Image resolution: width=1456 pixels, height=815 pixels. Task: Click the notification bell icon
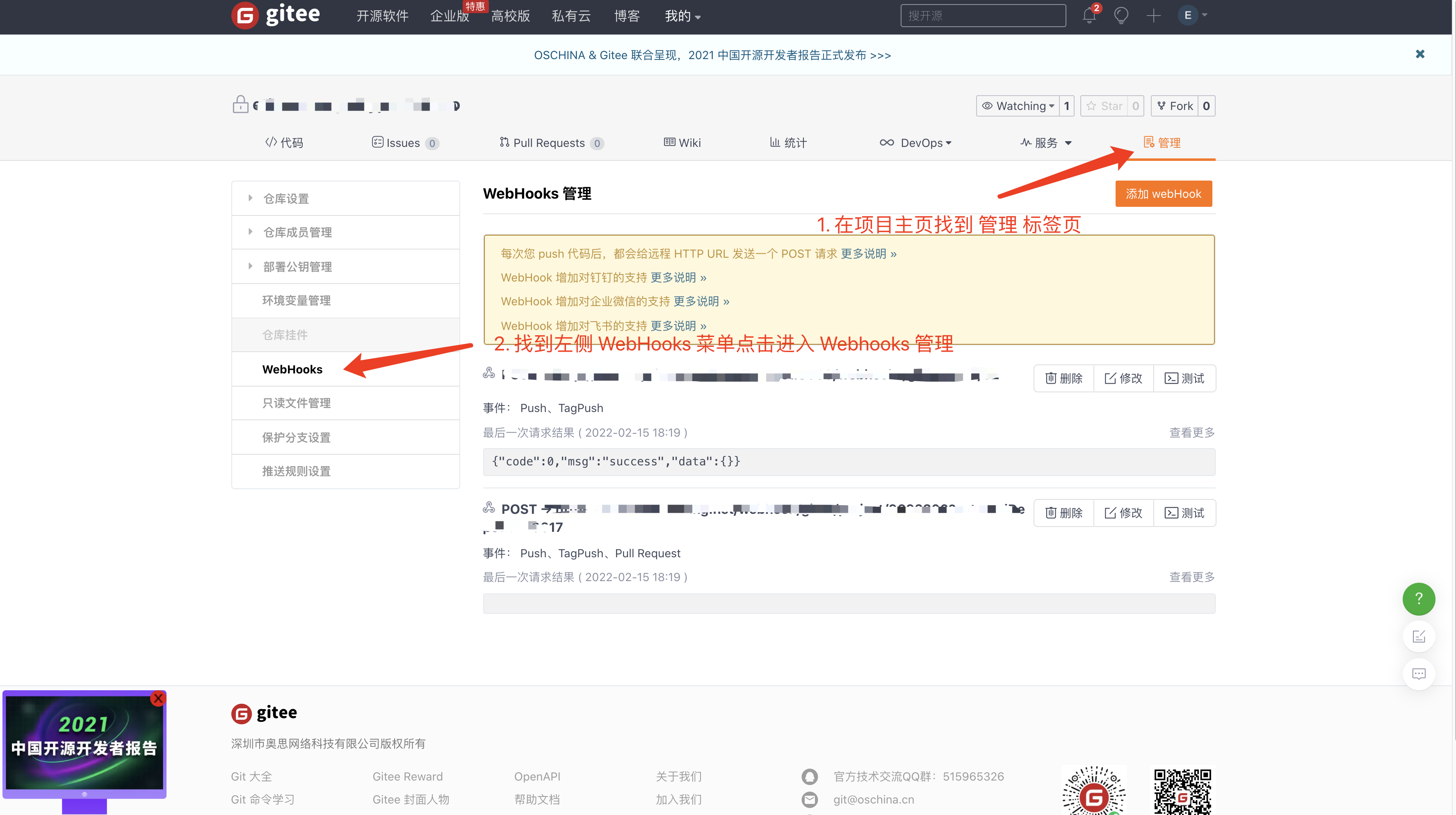[x=1089, y=16]
